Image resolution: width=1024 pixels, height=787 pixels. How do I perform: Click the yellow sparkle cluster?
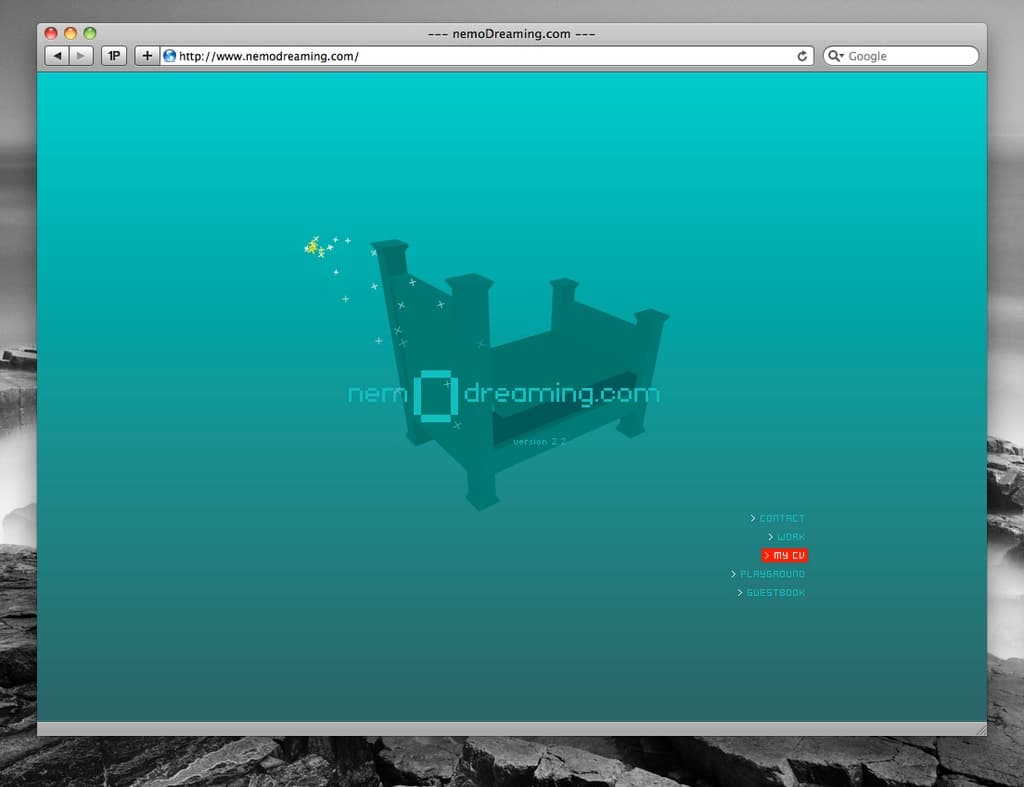pos(313,246)
